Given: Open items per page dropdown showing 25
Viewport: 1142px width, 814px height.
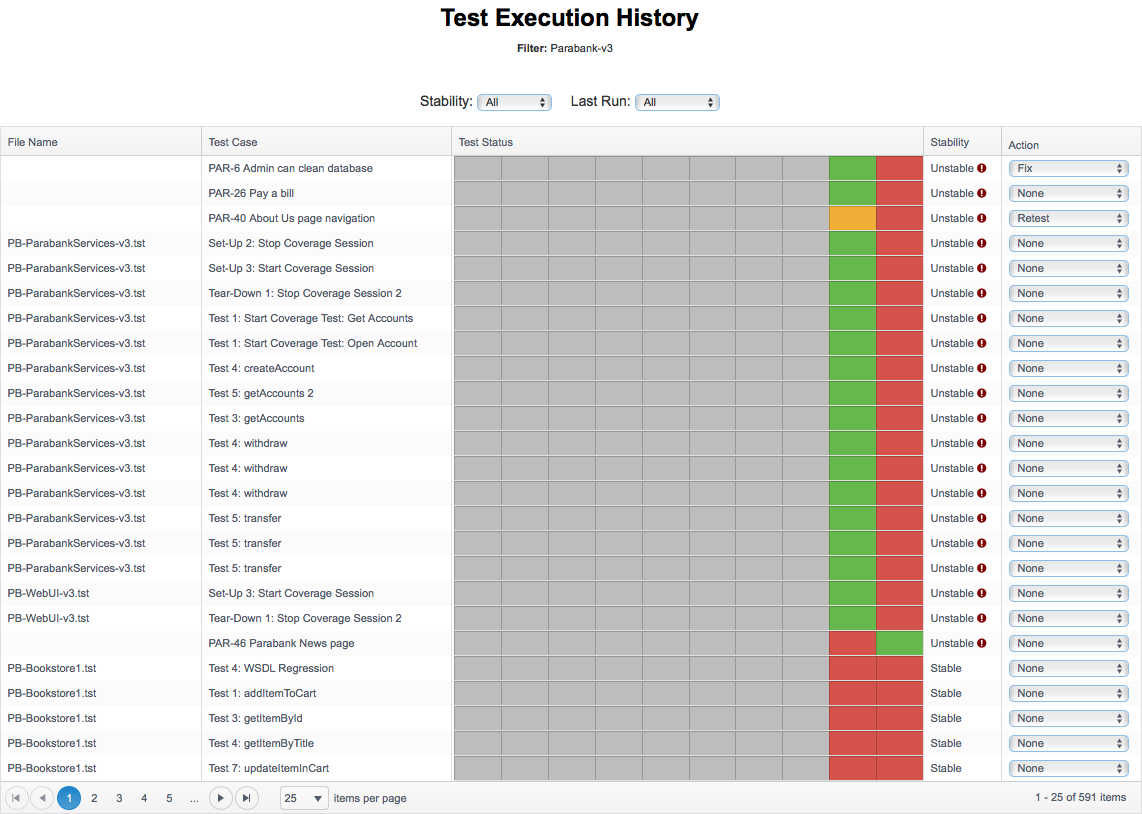Looking at the screenshot, I should tap(304, 798).
